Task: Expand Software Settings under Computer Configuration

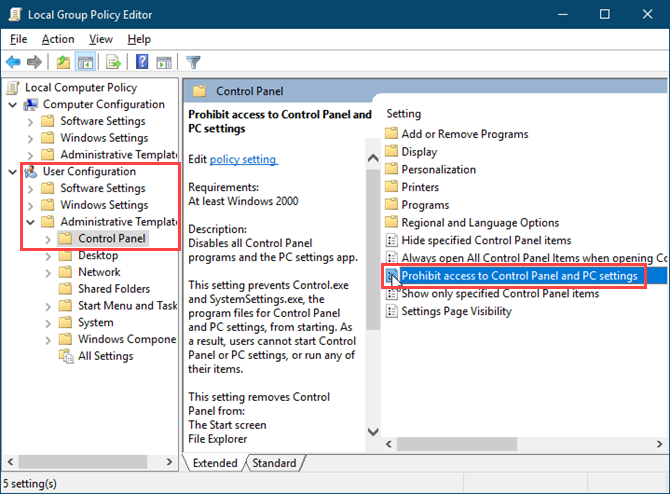Action: click(30, 122)
